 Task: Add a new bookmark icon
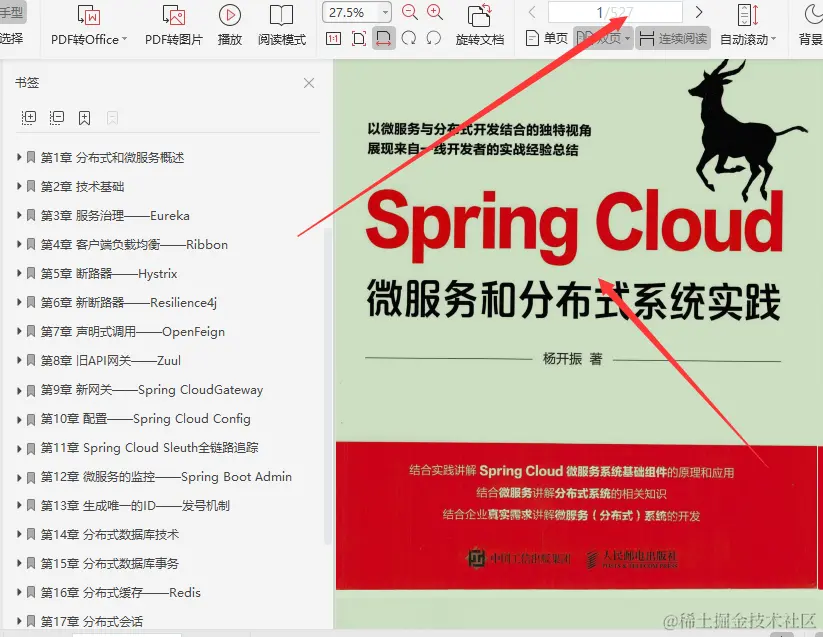pos(85,118)
